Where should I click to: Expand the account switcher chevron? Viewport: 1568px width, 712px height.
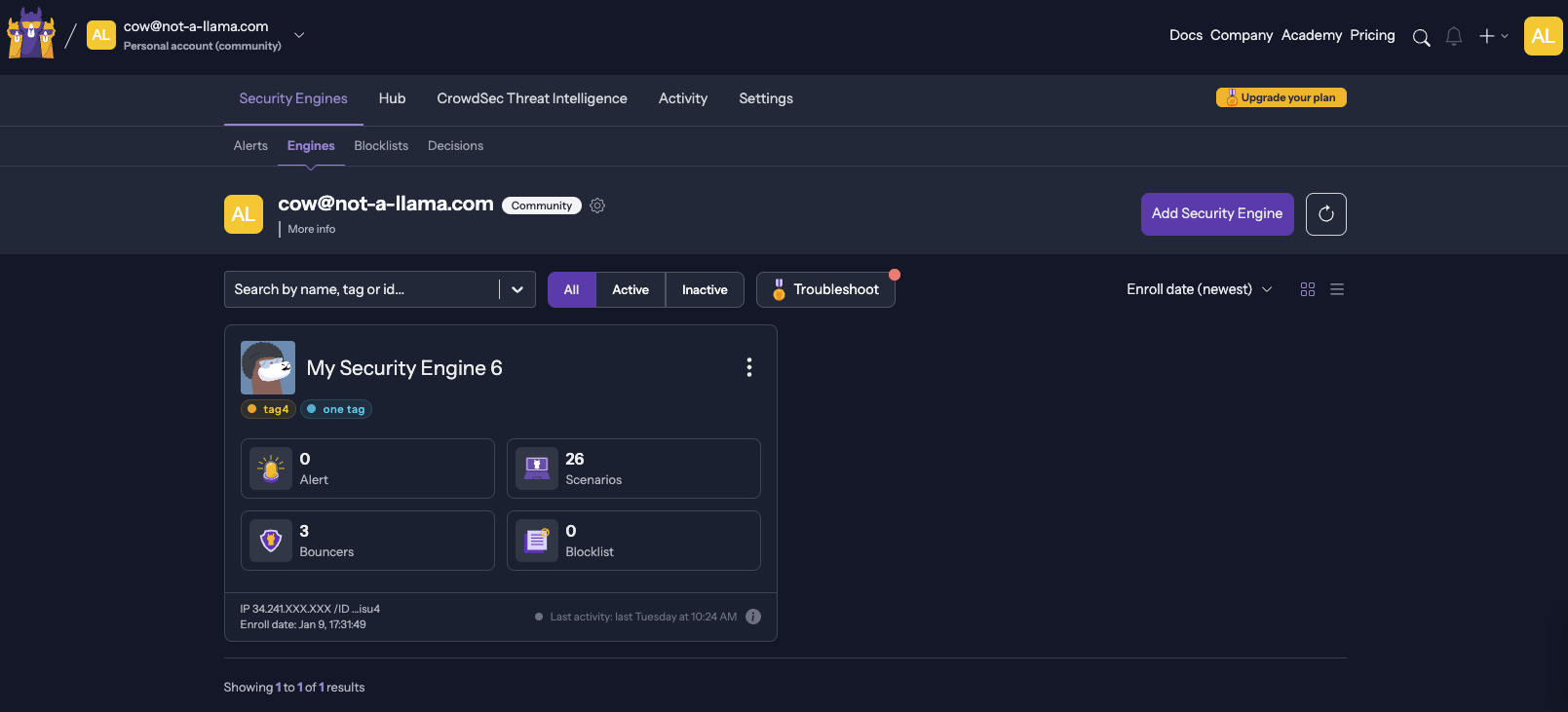(299, 35)
